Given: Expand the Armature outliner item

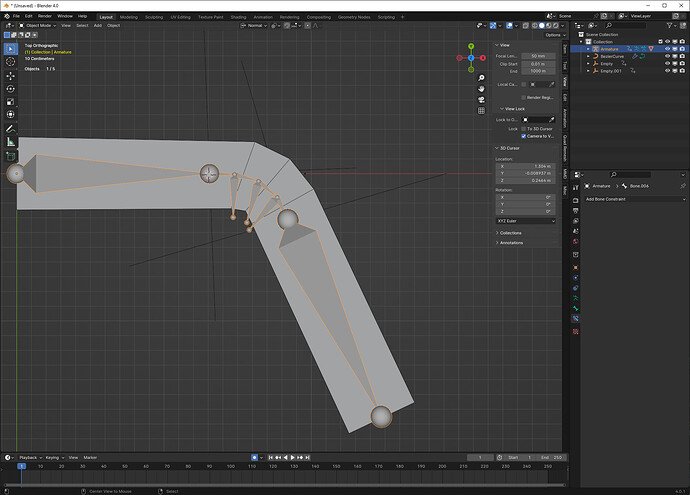Looking at the screenshot, I should point(588,49).
